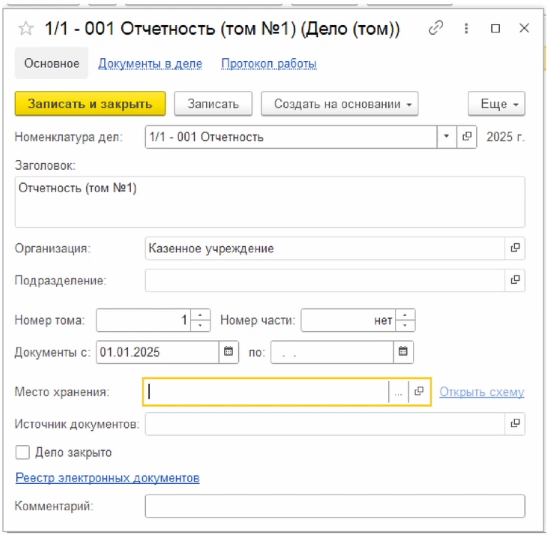Open Номенклатура дел item with the open icon
This screenshot has height=535, width=547.
tap(467, 137)
